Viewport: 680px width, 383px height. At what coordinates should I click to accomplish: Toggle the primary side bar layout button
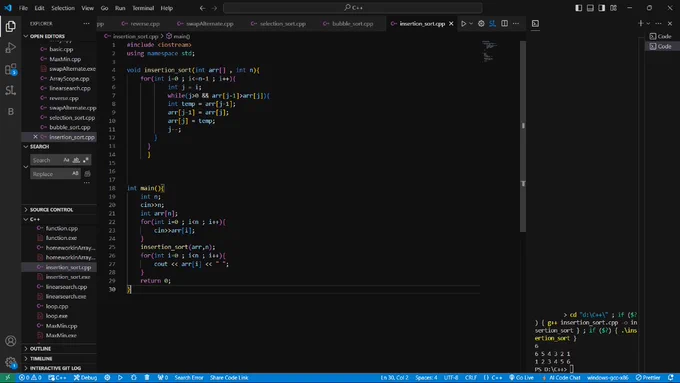(x=579, y=8)
